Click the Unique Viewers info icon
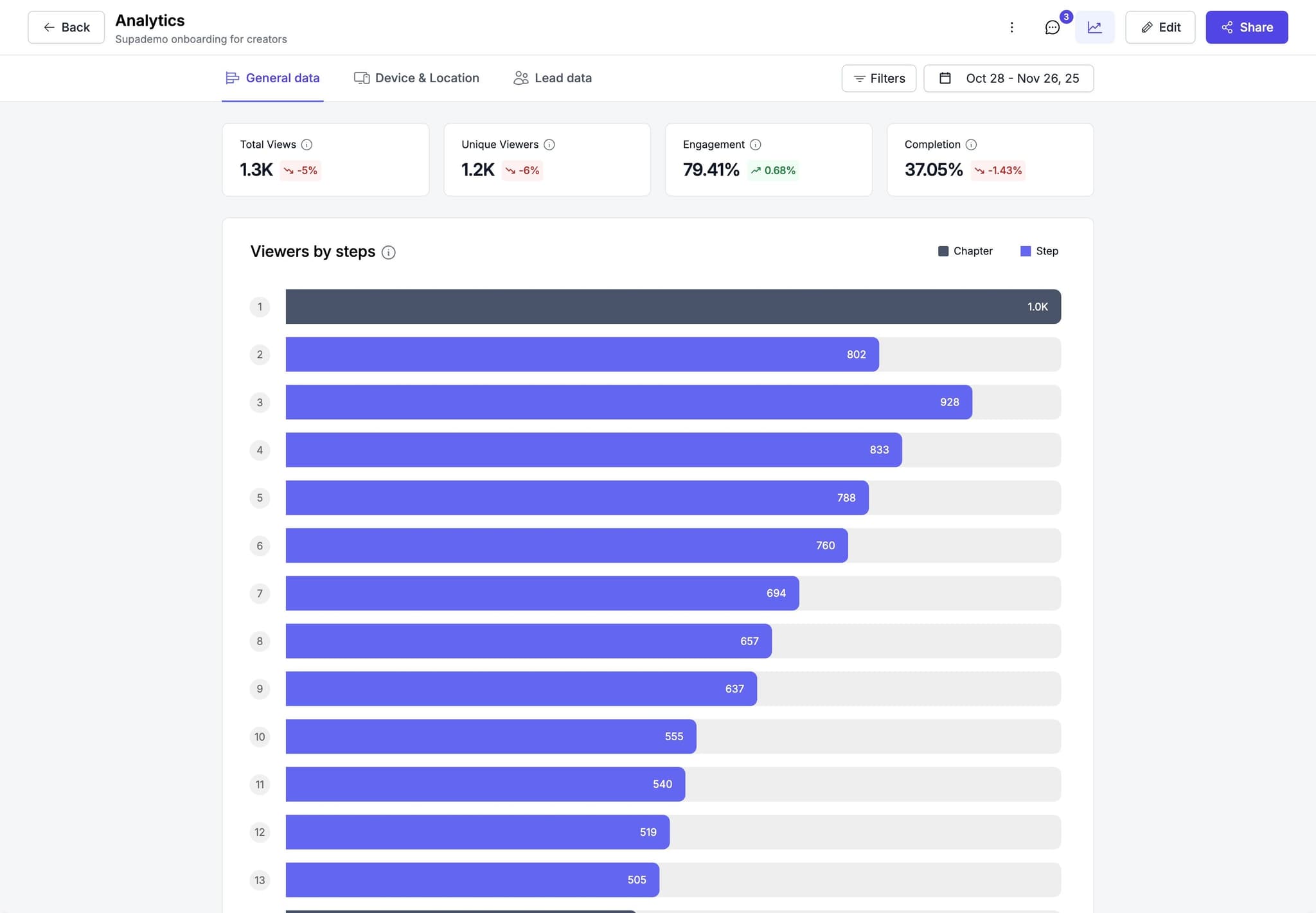The image size is (1316, 913). pyautogui.click(x=549, y=145)
